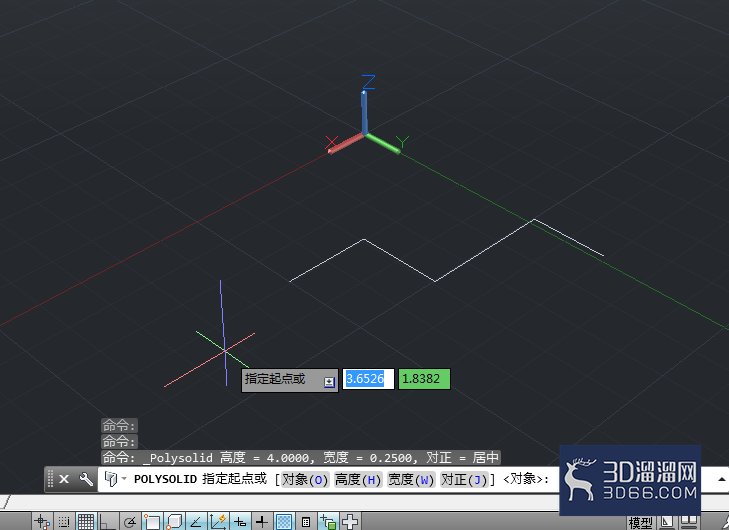
Task: Open Quick View Drawings icon
Action: (689, 523)
